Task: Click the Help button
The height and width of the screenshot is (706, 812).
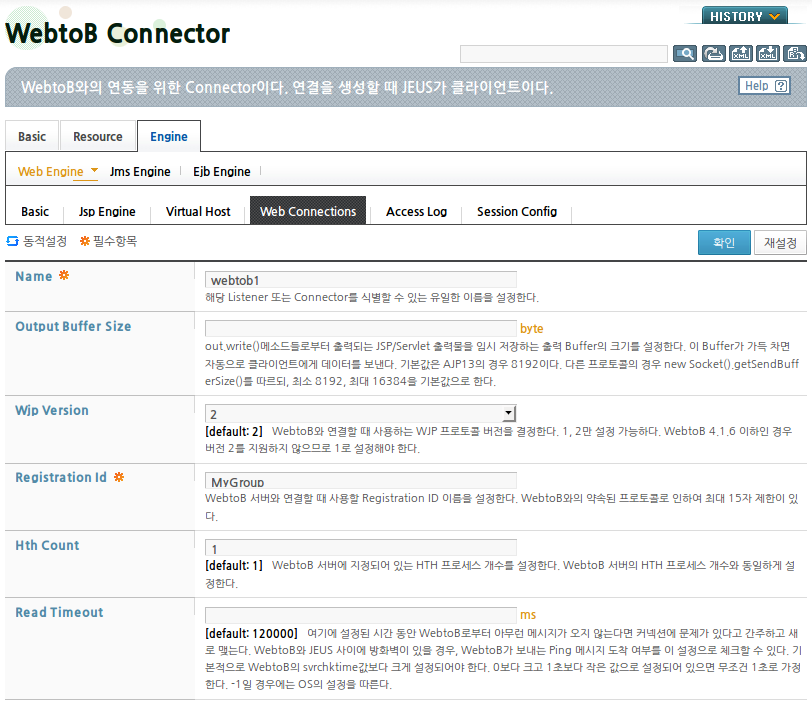Action: pyautogui.click(x=765, y=86)
